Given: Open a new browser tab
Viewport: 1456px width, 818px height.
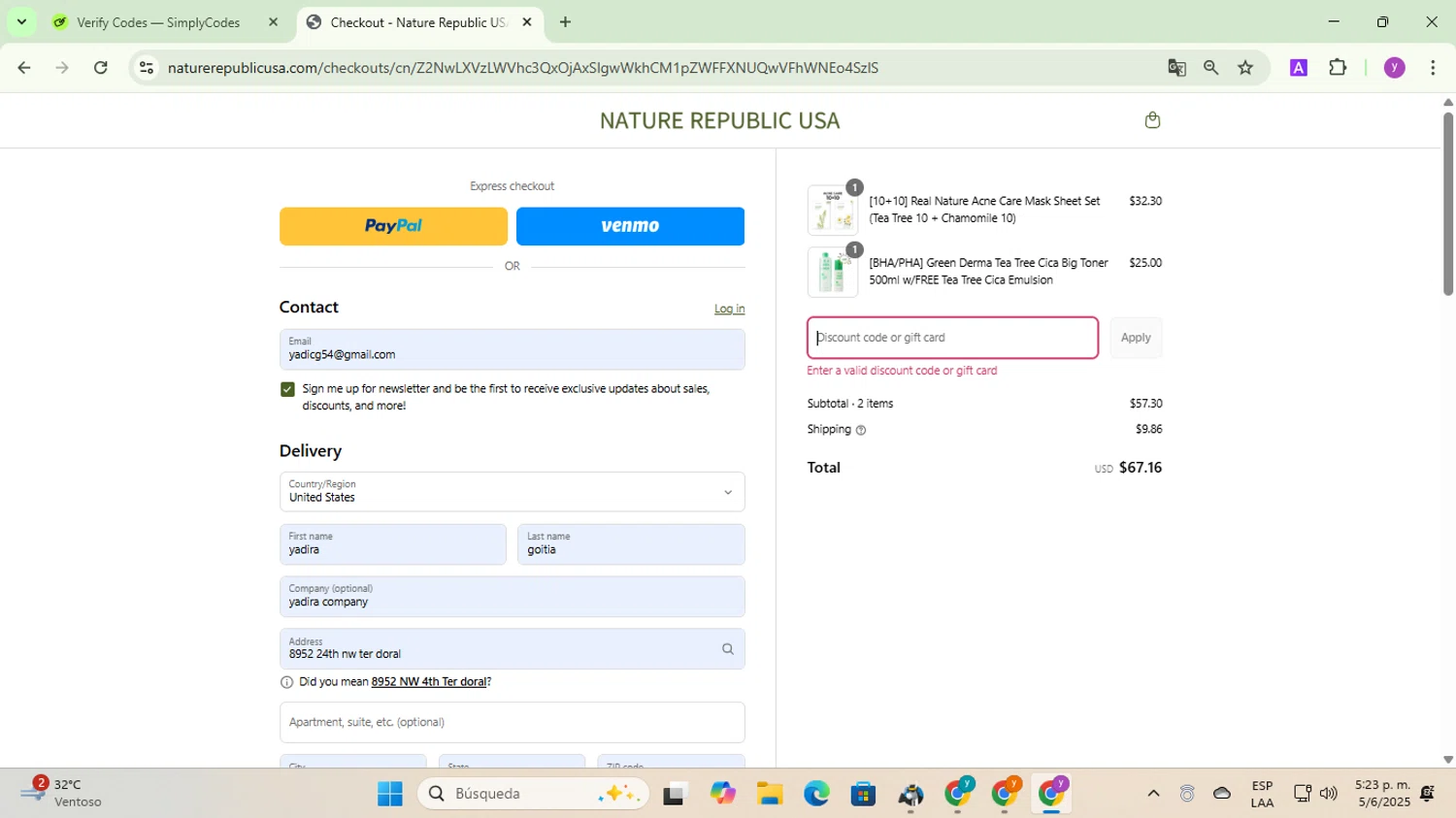Looking at the screenshot, I should click(565, 22).
